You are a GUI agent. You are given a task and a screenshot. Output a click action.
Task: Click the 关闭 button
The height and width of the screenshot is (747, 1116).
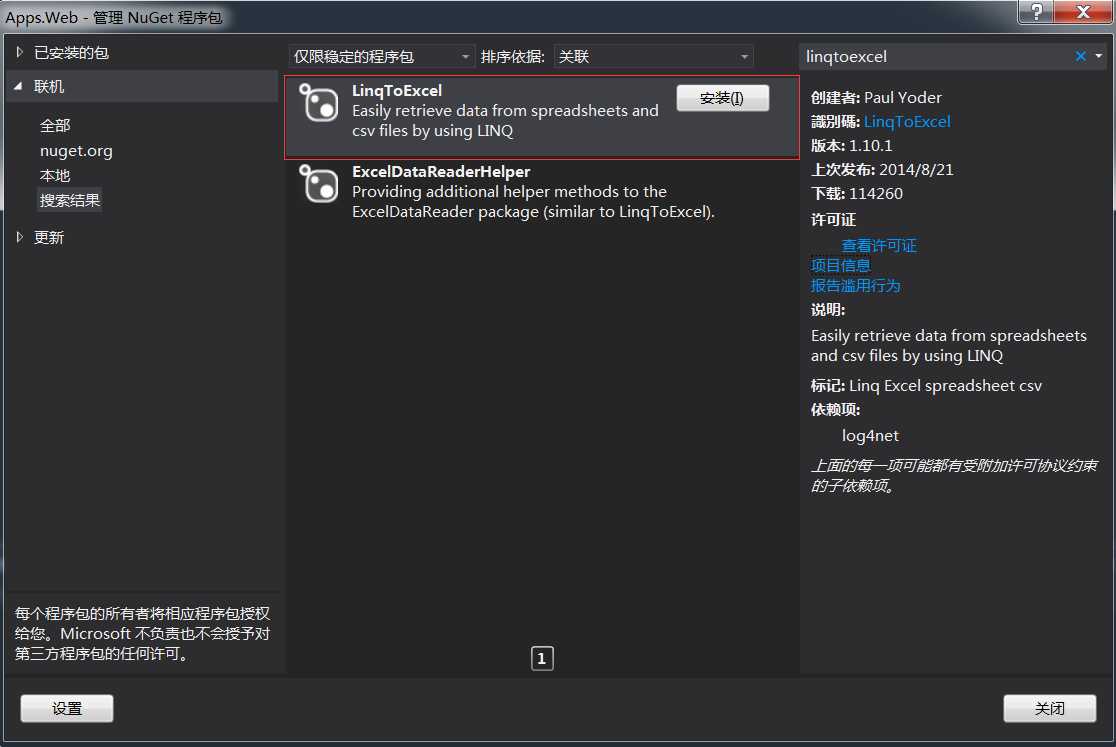tap(1050, 709)
